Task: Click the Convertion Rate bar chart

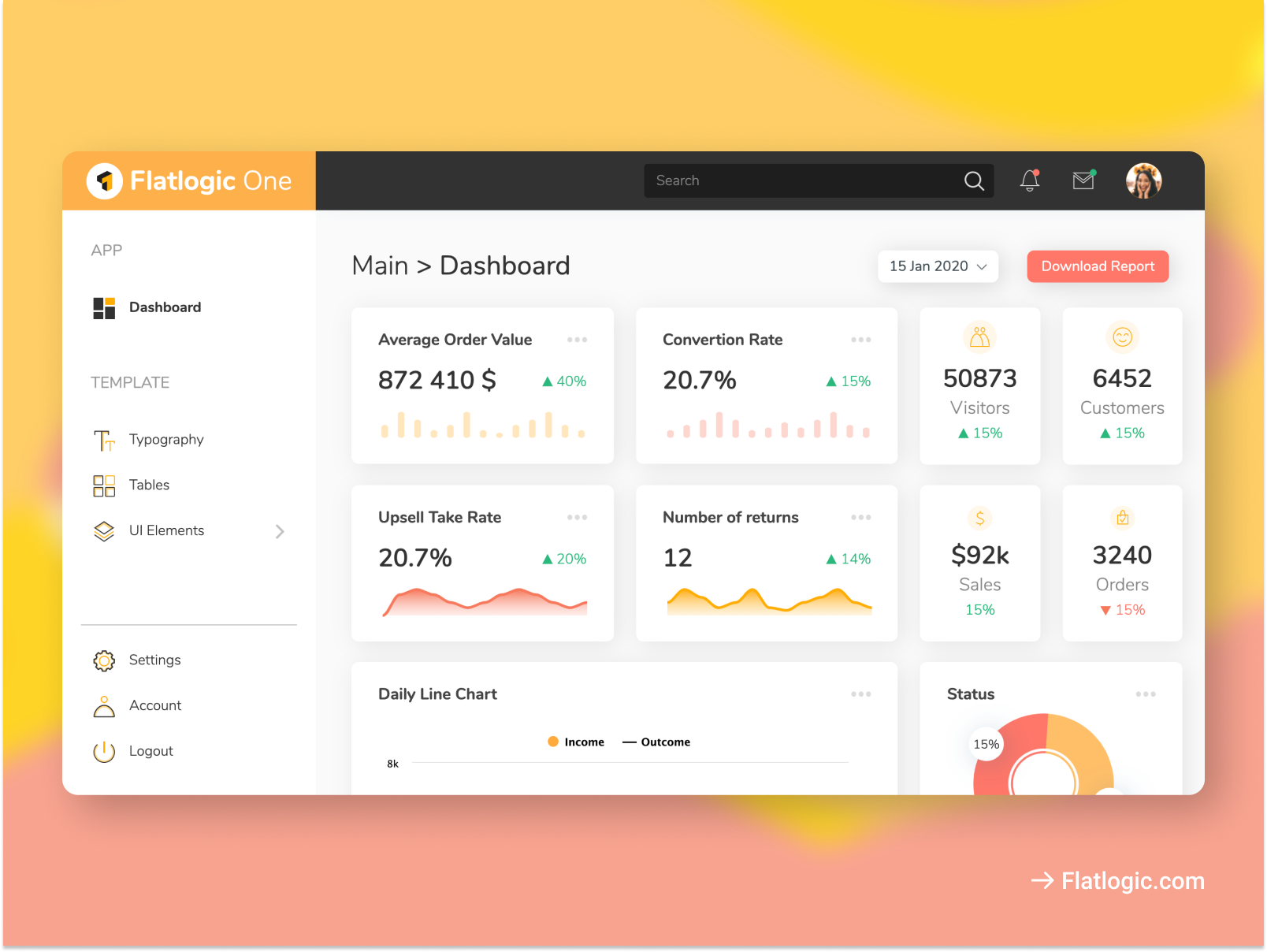Action: point(768,425)
